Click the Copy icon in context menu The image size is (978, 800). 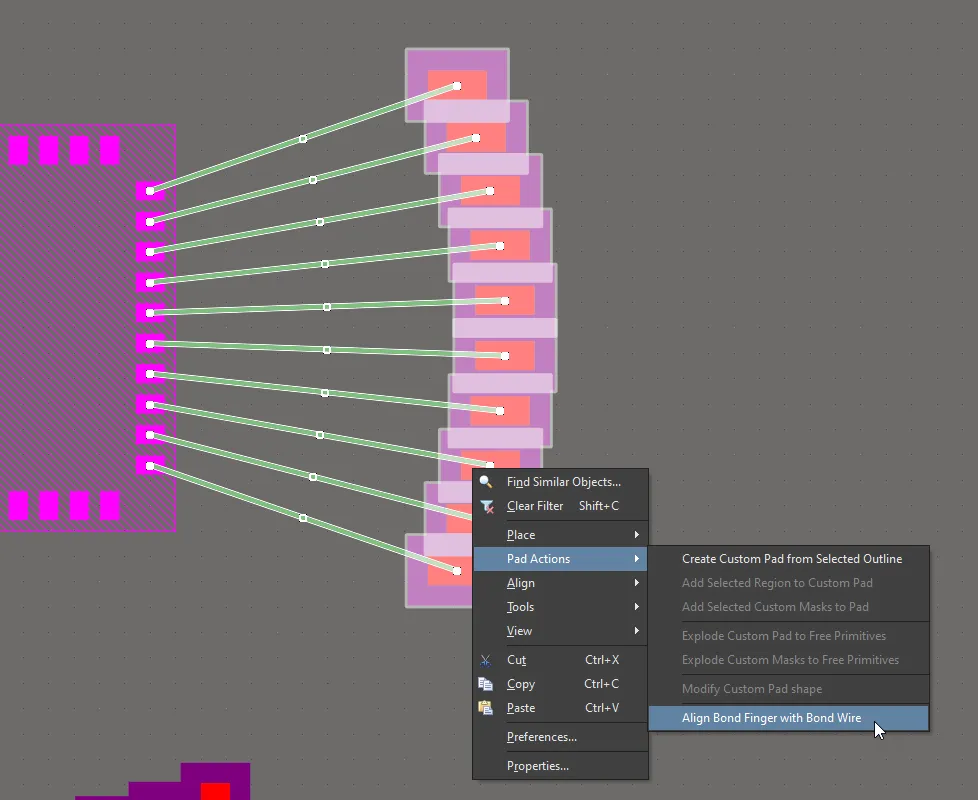[x=486, y=684]
